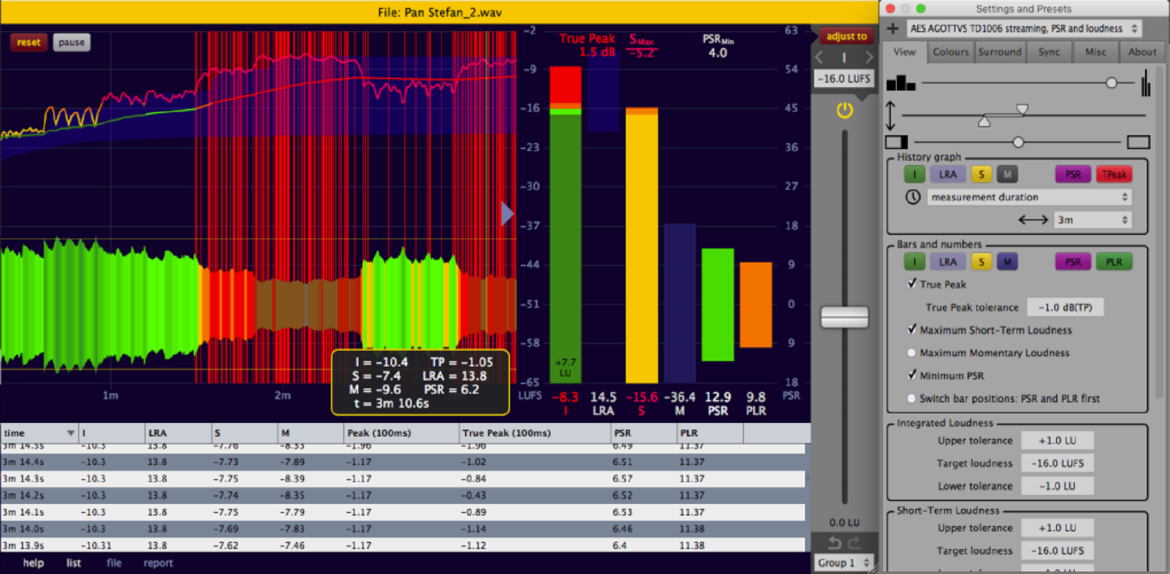Click the upper triangle handle of range slider
Viewport: 1170px width, 574px height.
[x=1022, y=110]
